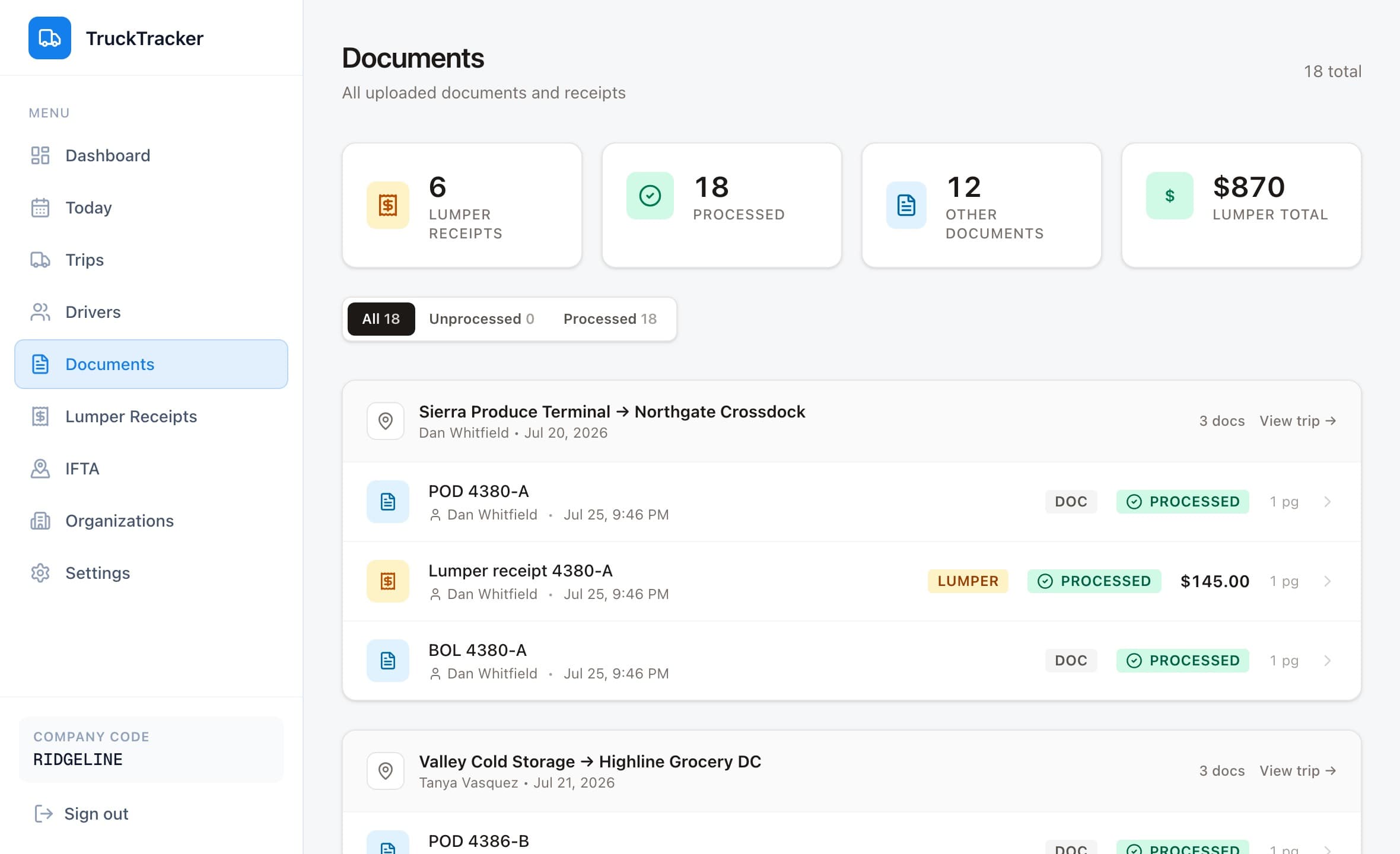The width and height of the screenshot is (1400, 854).
Task: Switch to the Unprocessed 0 tab
Action: click(482, 319)
